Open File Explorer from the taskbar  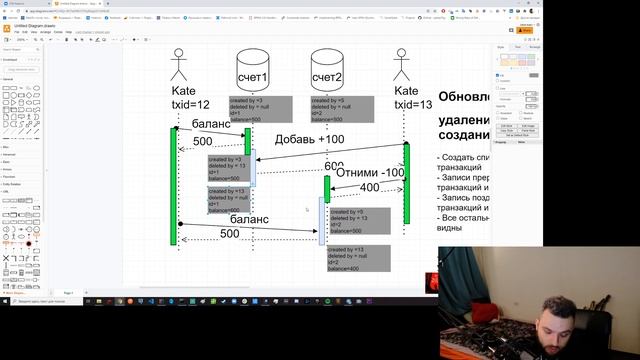tap(99, 301)
